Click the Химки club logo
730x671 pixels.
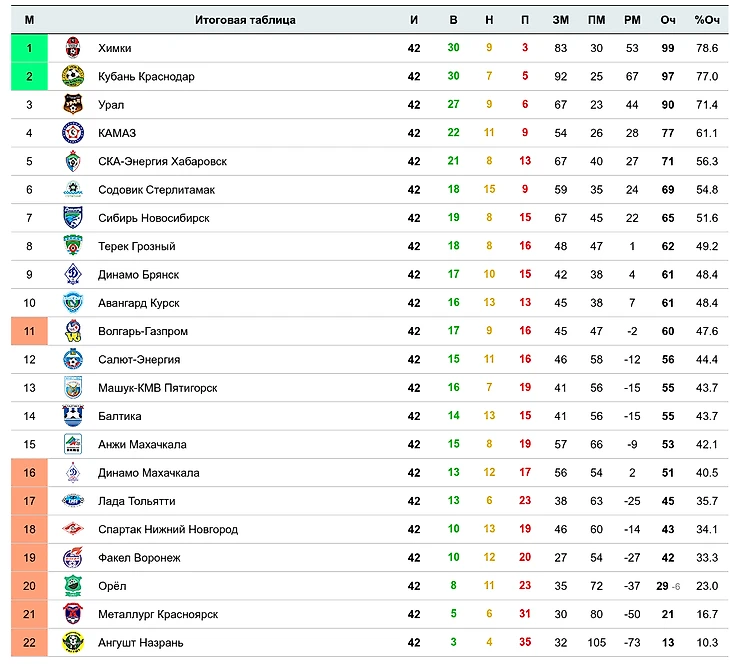[x=73, y=48]
